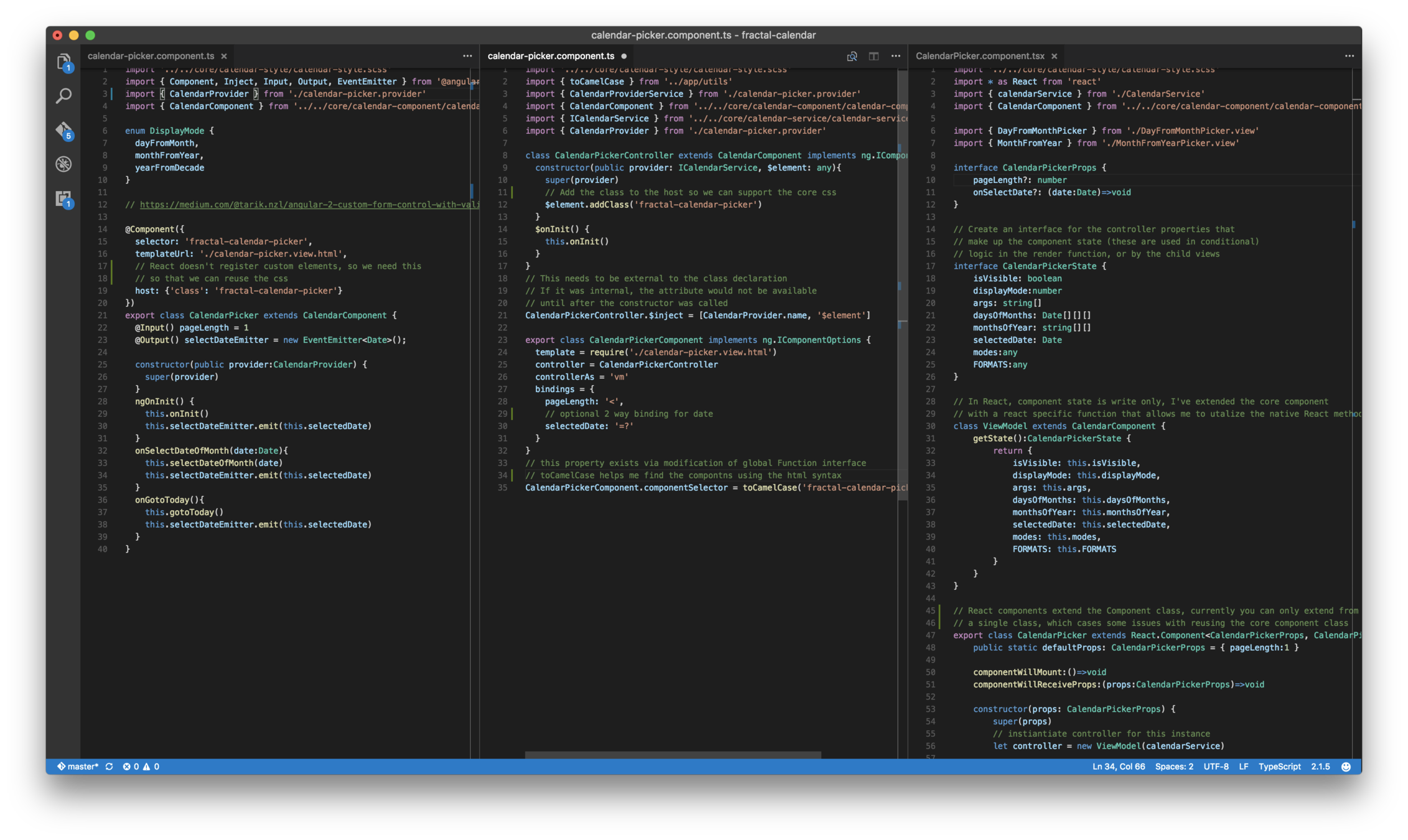1408x840 pixels.
Task: Click 'FORMATS: this.FORMATS' in the right editor
Action: click(1064, 549)
